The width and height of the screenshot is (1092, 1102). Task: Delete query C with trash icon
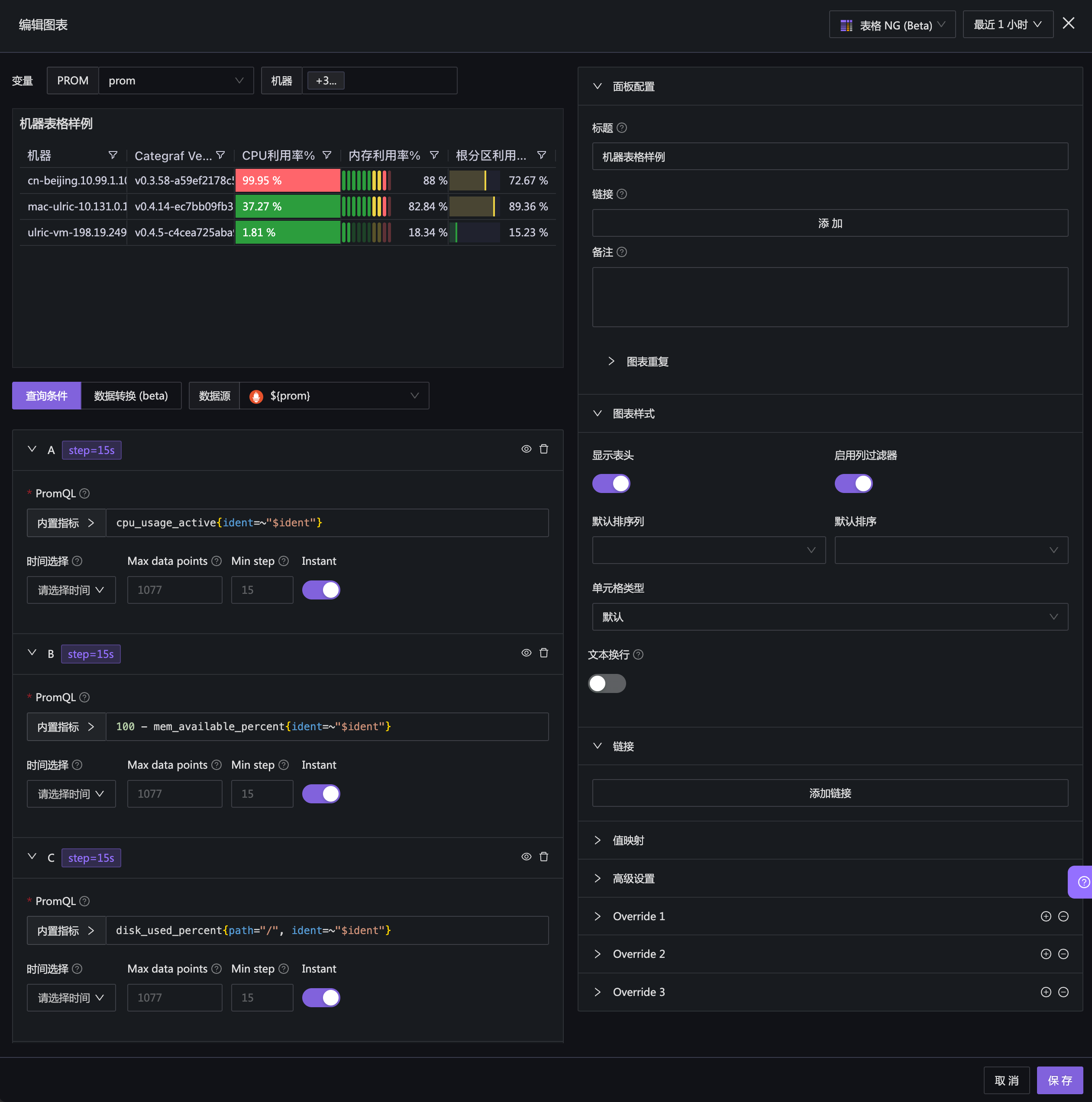pyautogui.click(x=544, y=857)
